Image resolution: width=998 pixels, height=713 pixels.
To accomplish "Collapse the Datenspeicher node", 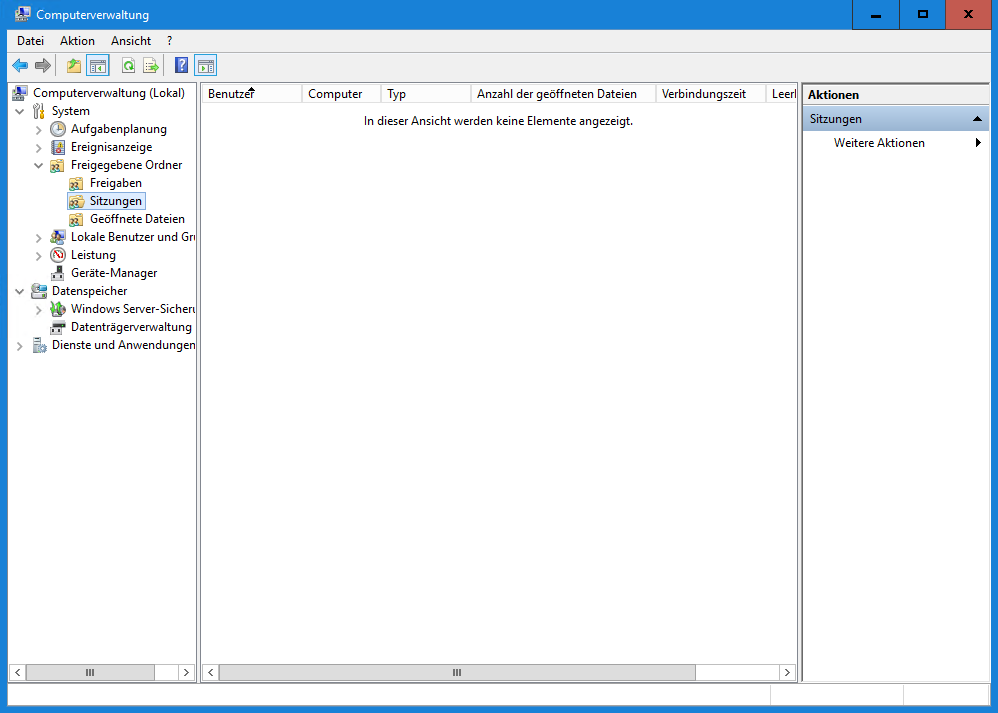I will pyautogui.click(x=20, y=292).
